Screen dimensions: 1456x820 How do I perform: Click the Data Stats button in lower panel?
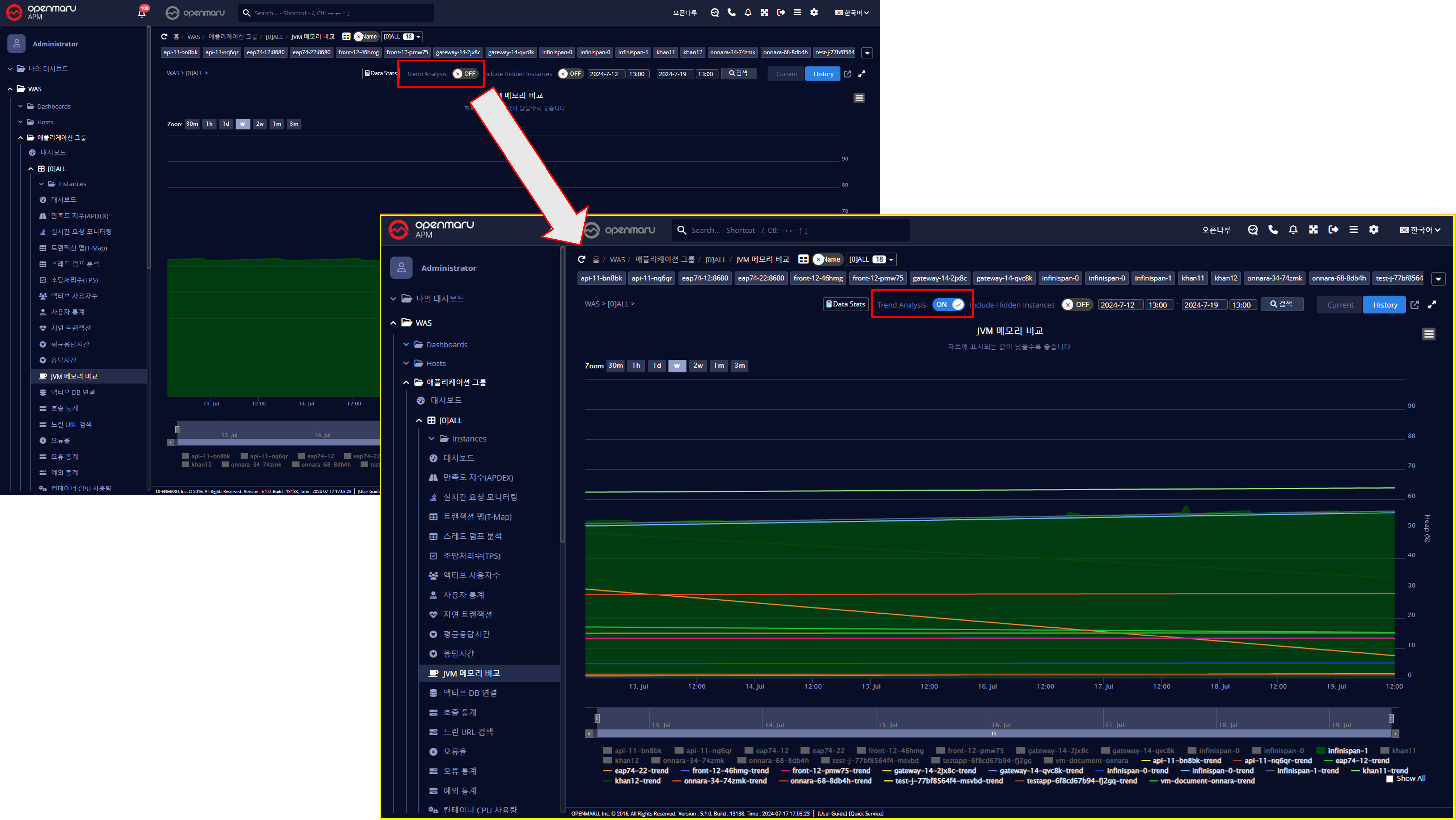[x=846, y=304]
